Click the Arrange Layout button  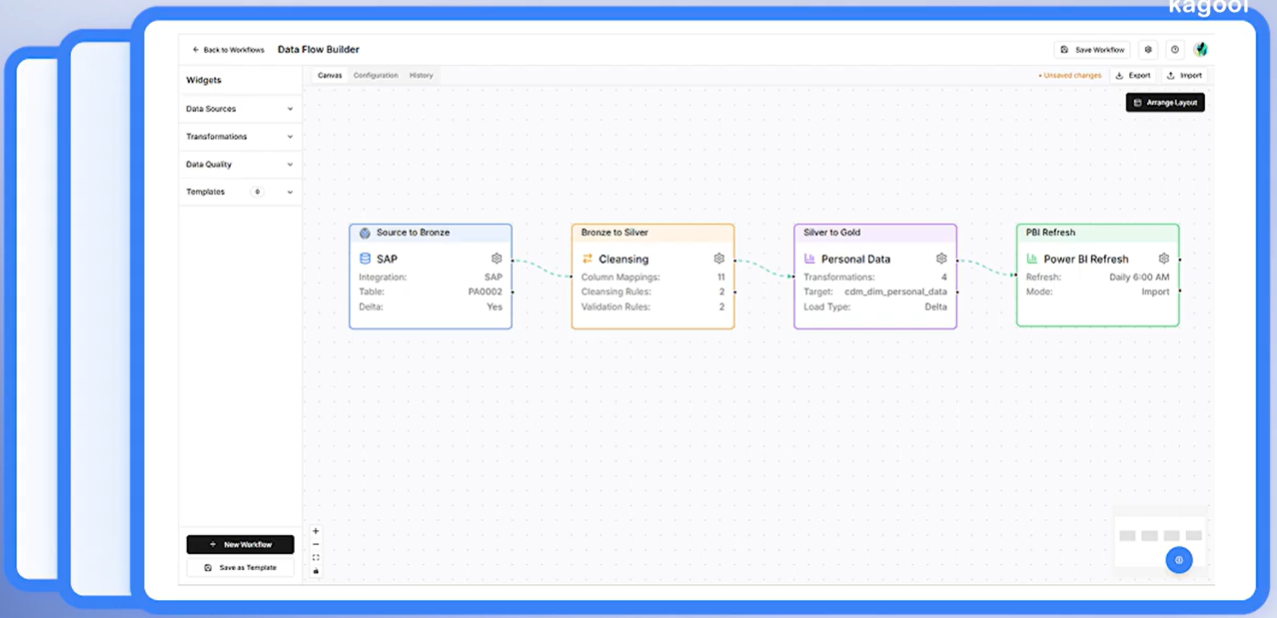click(x=1165, y=102)
